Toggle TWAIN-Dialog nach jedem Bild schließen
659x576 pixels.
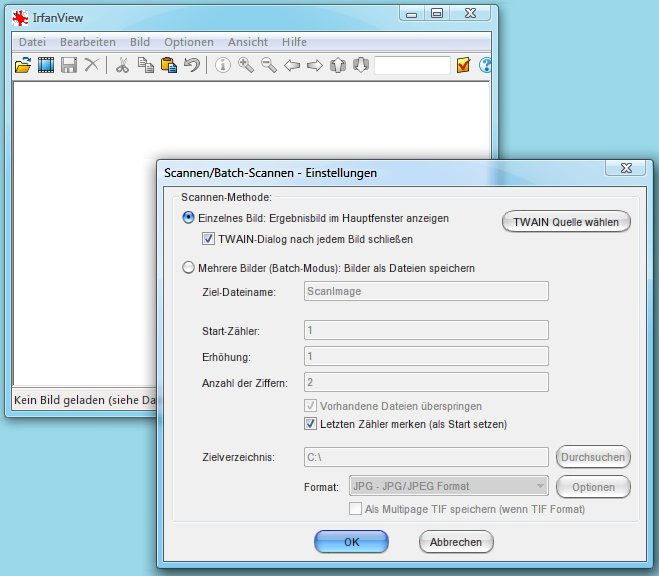(x=208, y=239)
